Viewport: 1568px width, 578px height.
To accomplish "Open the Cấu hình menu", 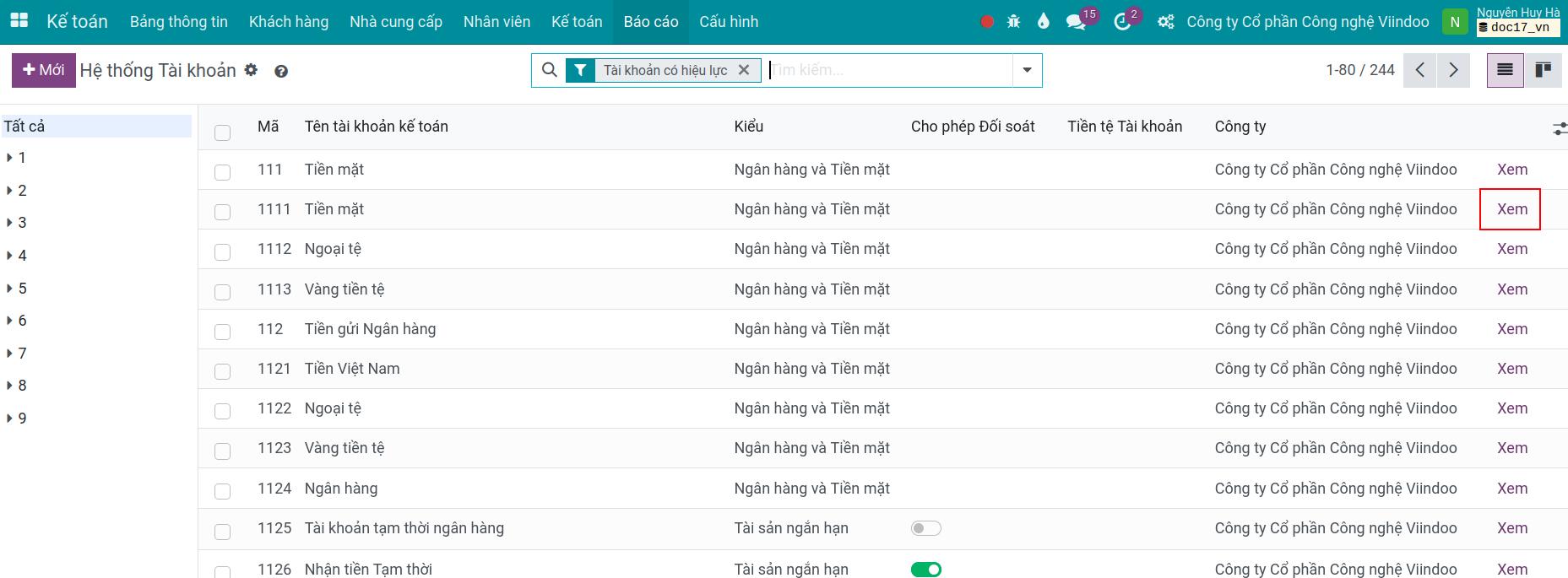I will [x=729, y=22].
